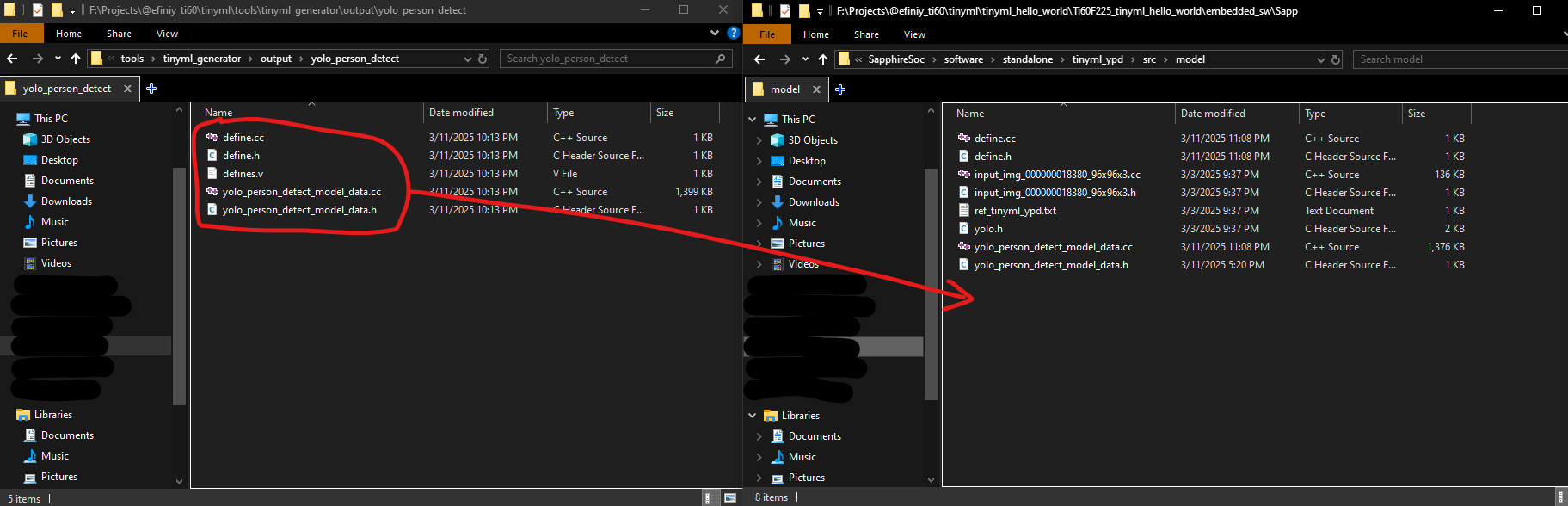Image resolution: width=1568 pixels, height=506 pixels.
Task: Navigate to tinyml_ypd folder via the breadcrumb
Action: tap(1098, 59)
